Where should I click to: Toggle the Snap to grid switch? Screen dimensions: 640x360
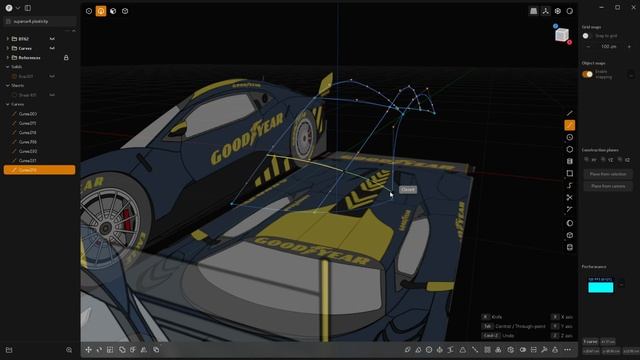click(587, 36)
